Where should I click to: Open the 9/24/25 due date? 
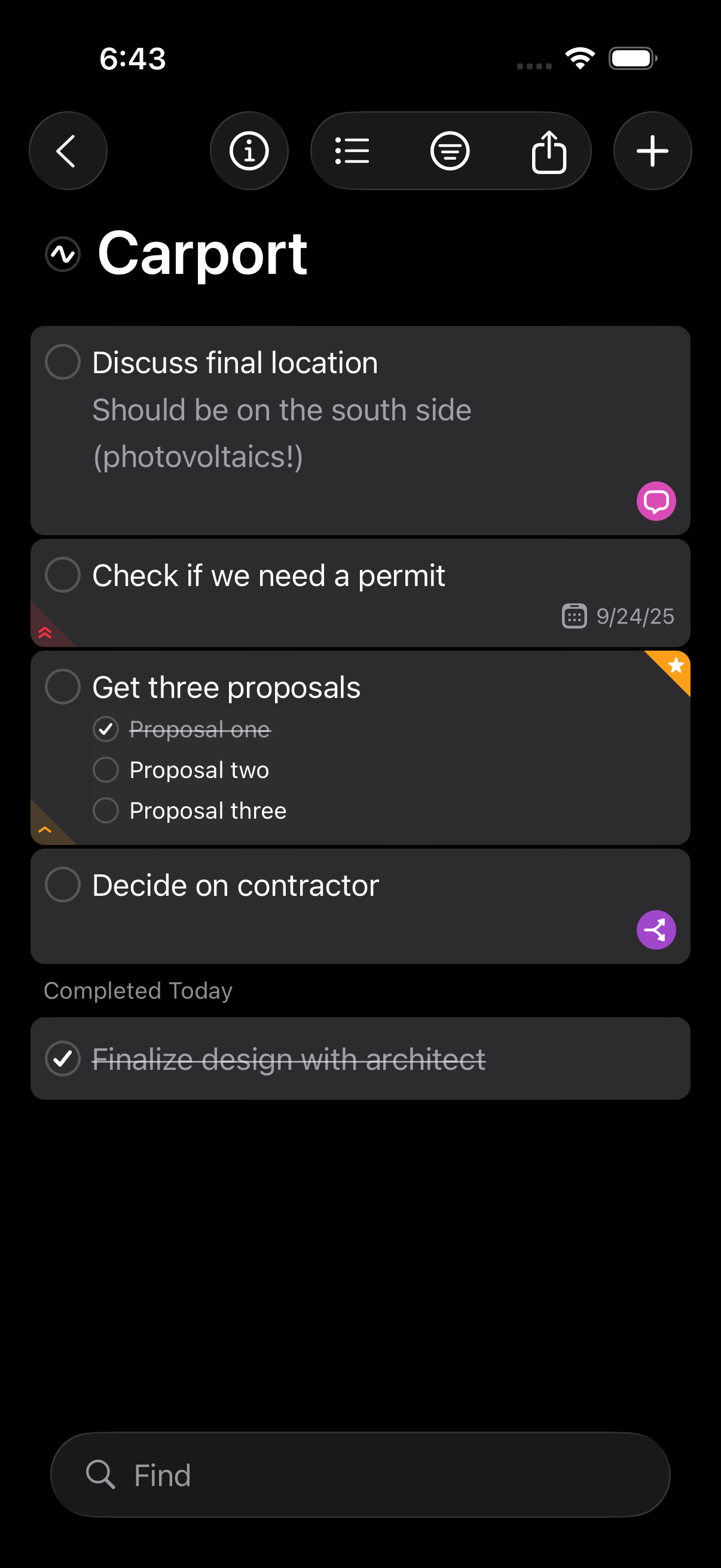pos(618,616)
